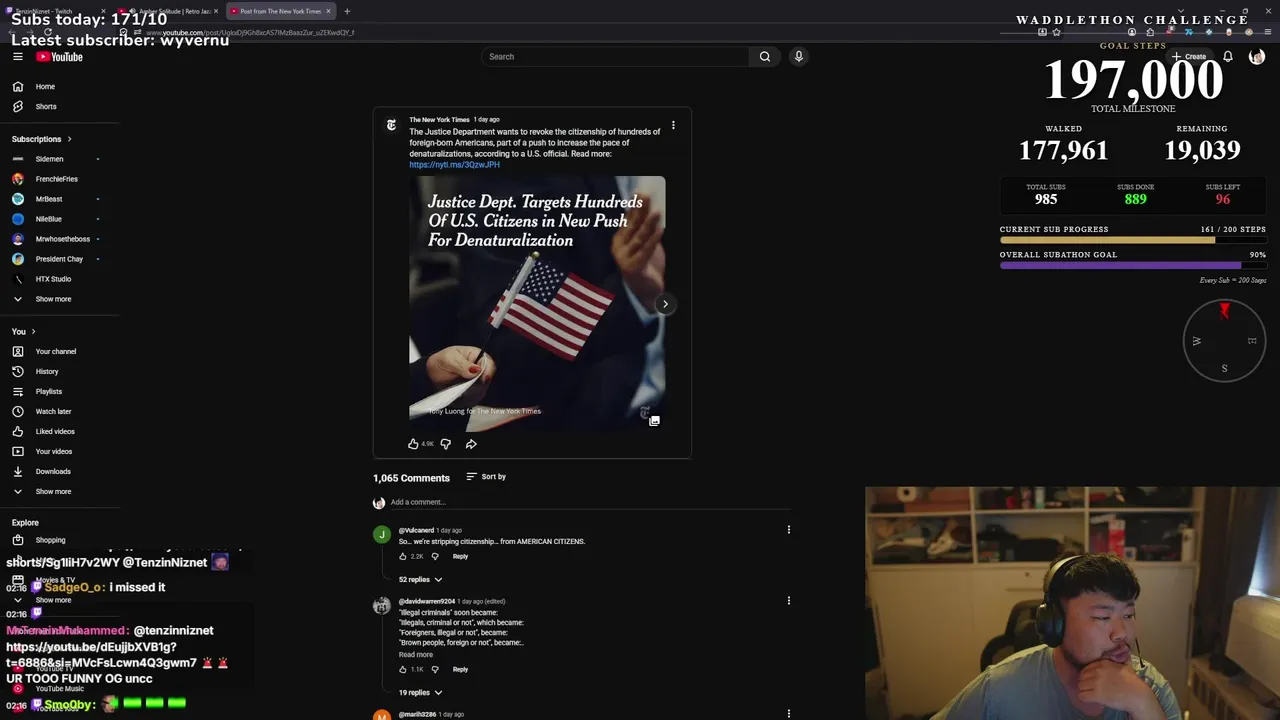This screenshot has height=720, width=1280.
Task: Open the @Vulcanerd commenter avatar
Action: tap(381, 535)
